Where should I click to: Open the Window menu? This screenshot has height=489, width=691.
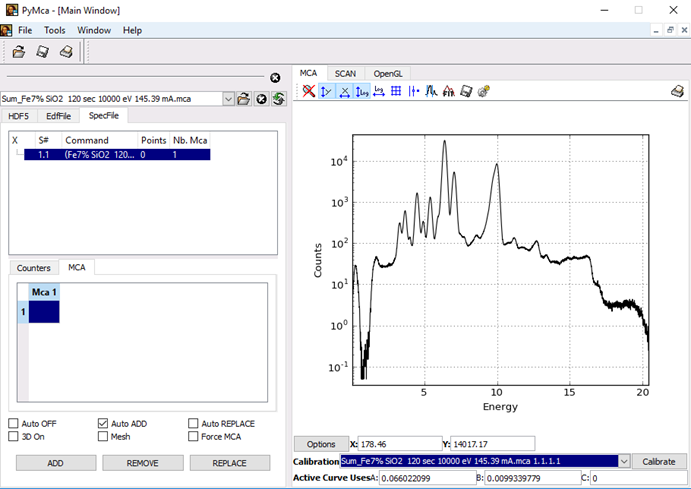[x=94, y=30]
